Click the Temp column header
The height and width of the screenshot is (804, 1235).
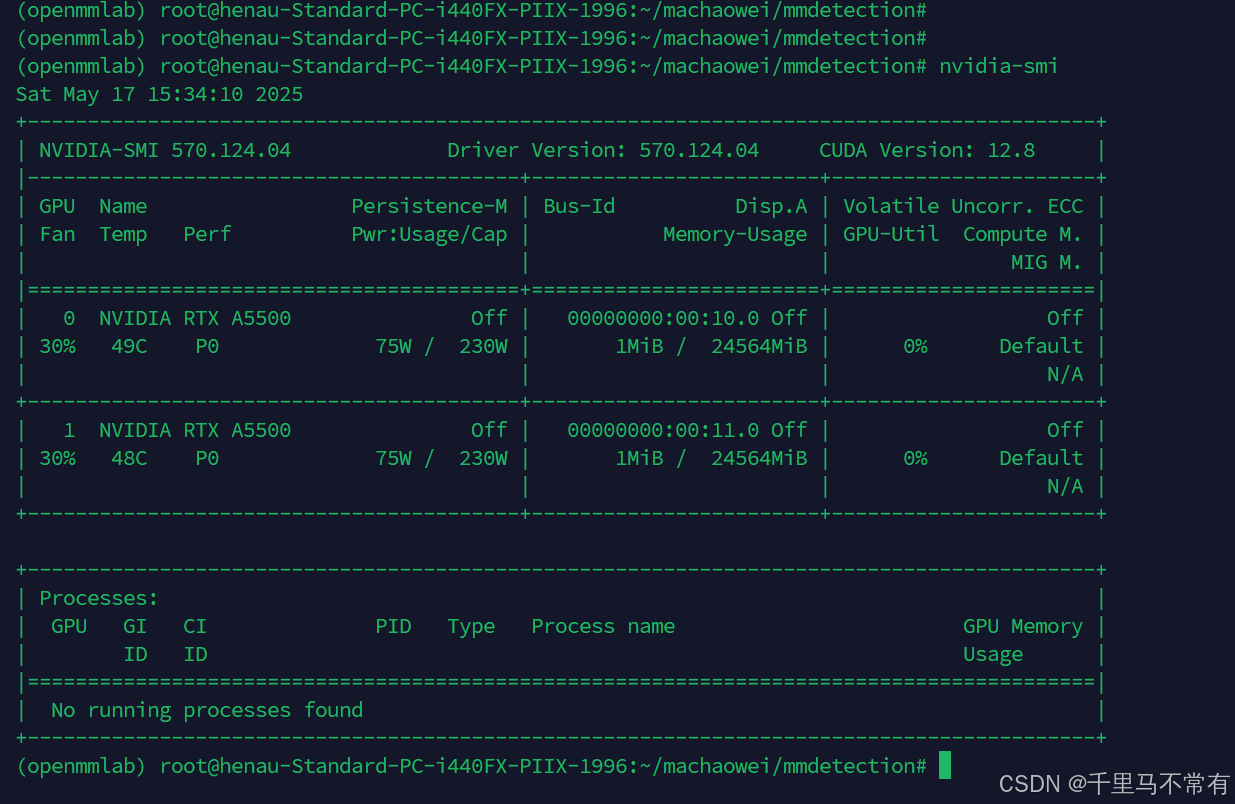123,234
